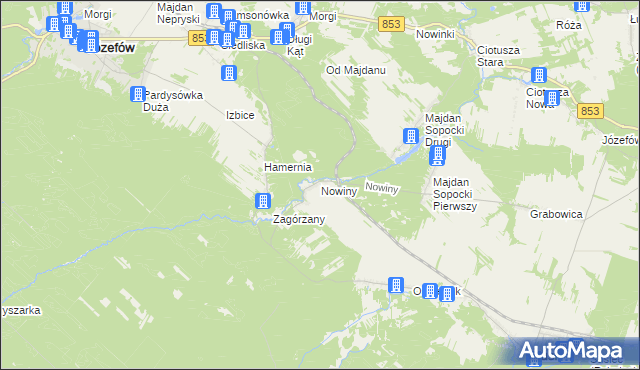Click the Zagórzany village label
Screen dimensions: 640x370
(x=299, y=219)
